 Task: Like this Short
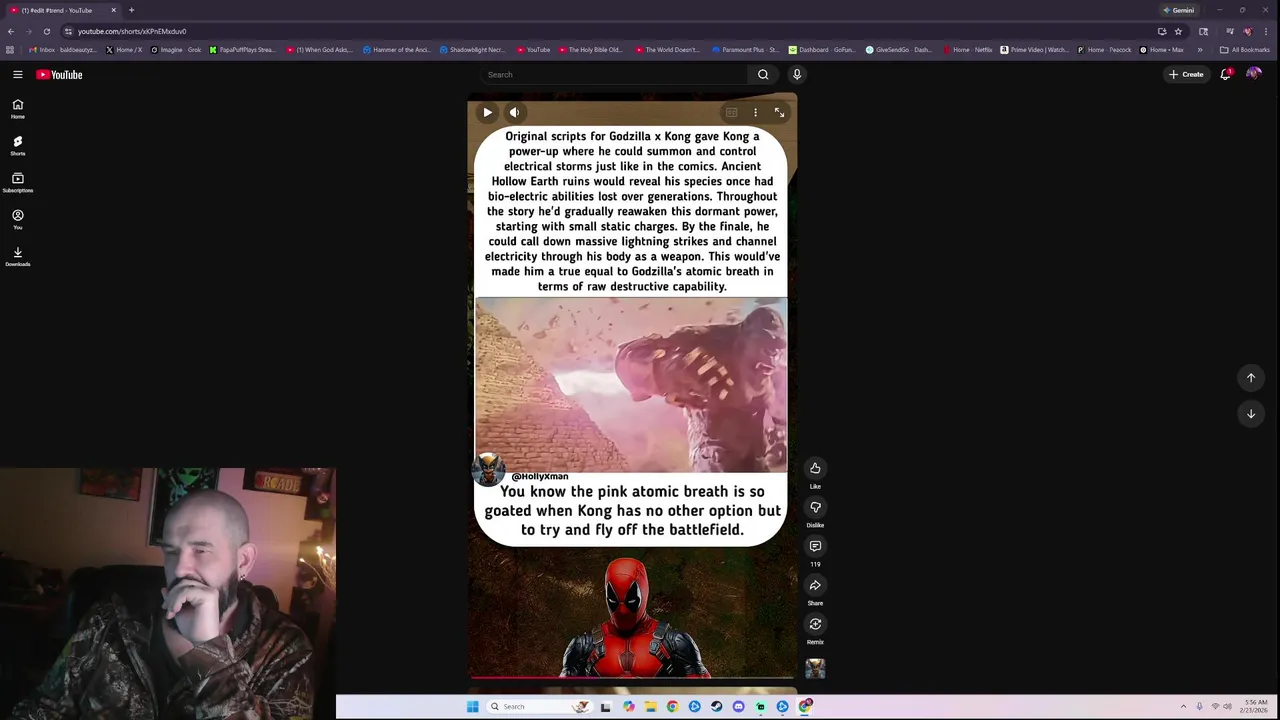[815, 468]
